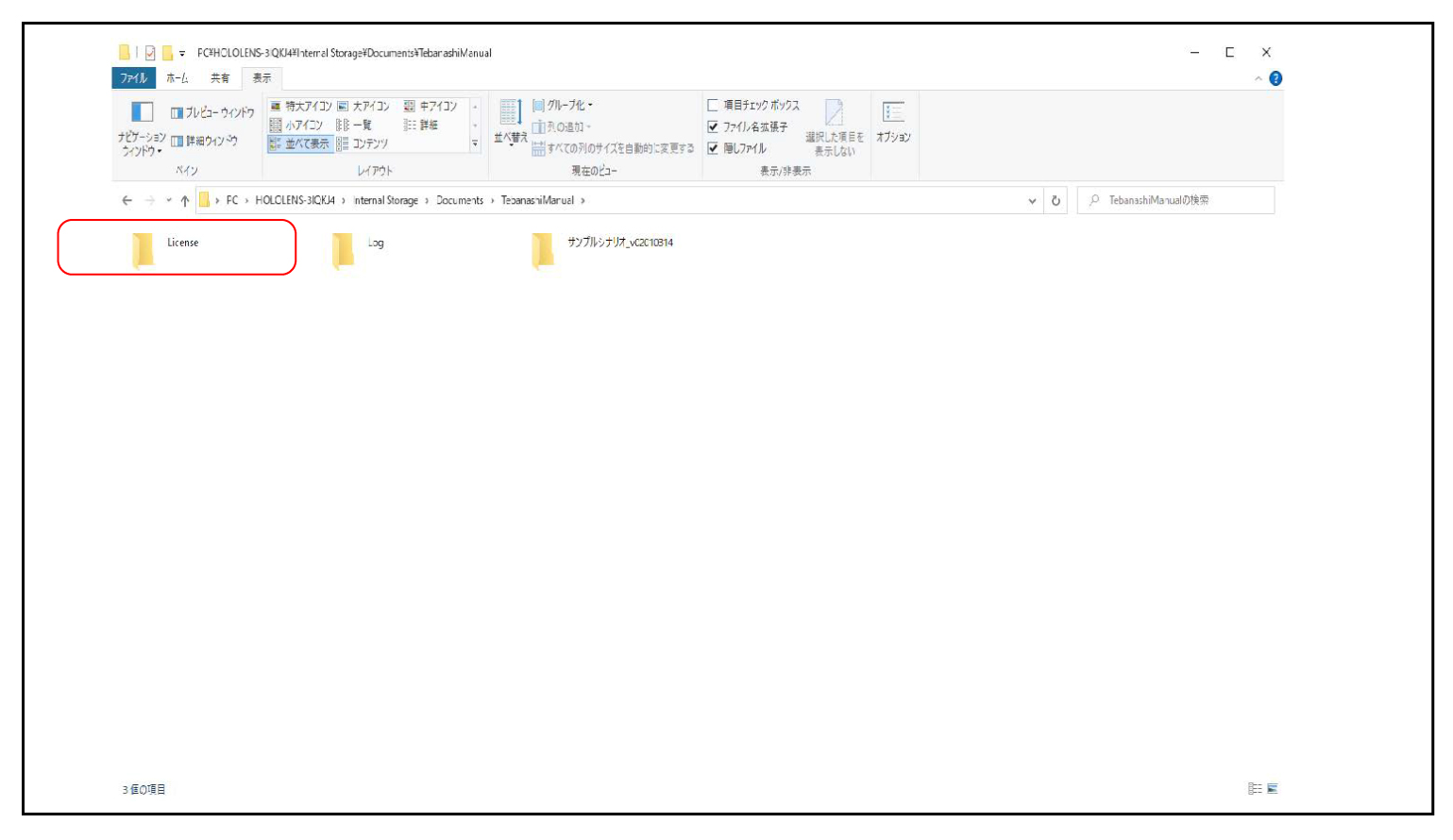Uncheck the ファイル名拡張子 checkbox
Image resolution: width=1453 pixels, height=840 pixels.
[713, 126]
